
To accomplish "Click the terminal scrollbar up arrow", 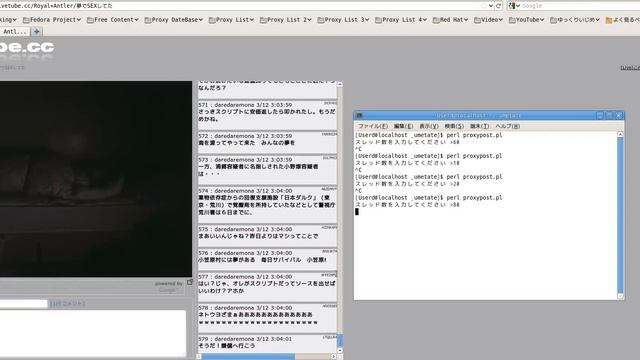I will click(620, 134).
